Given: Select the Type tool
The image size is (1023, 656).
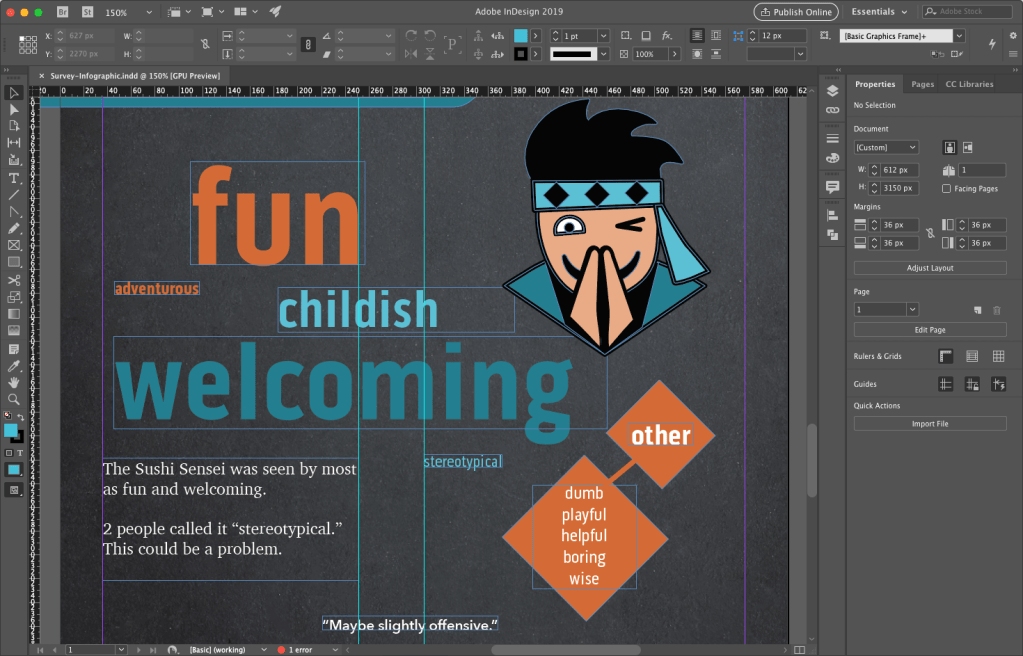Looking at the screenshot, I should (13, 179).
